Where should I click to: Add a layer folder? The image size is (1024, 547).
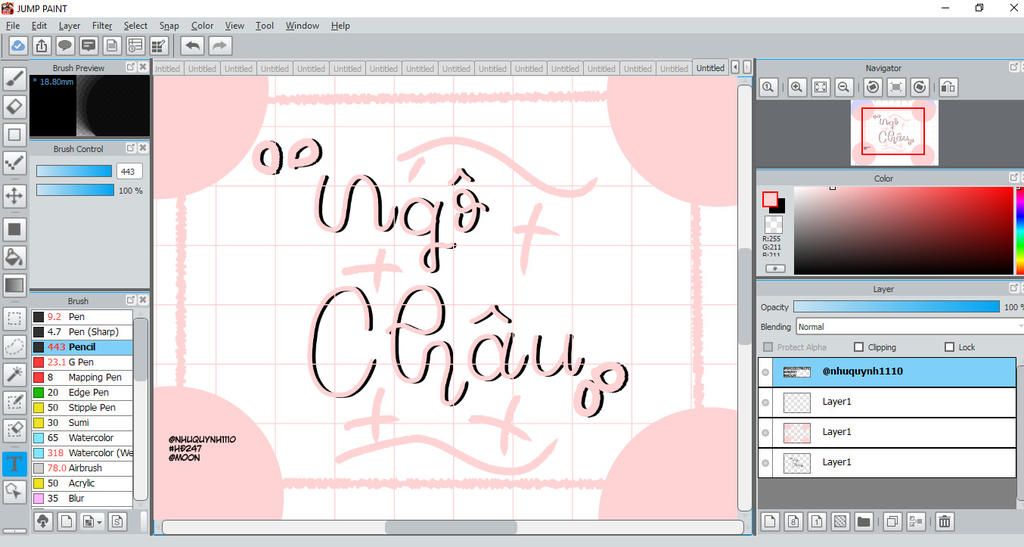coord(863,521)
